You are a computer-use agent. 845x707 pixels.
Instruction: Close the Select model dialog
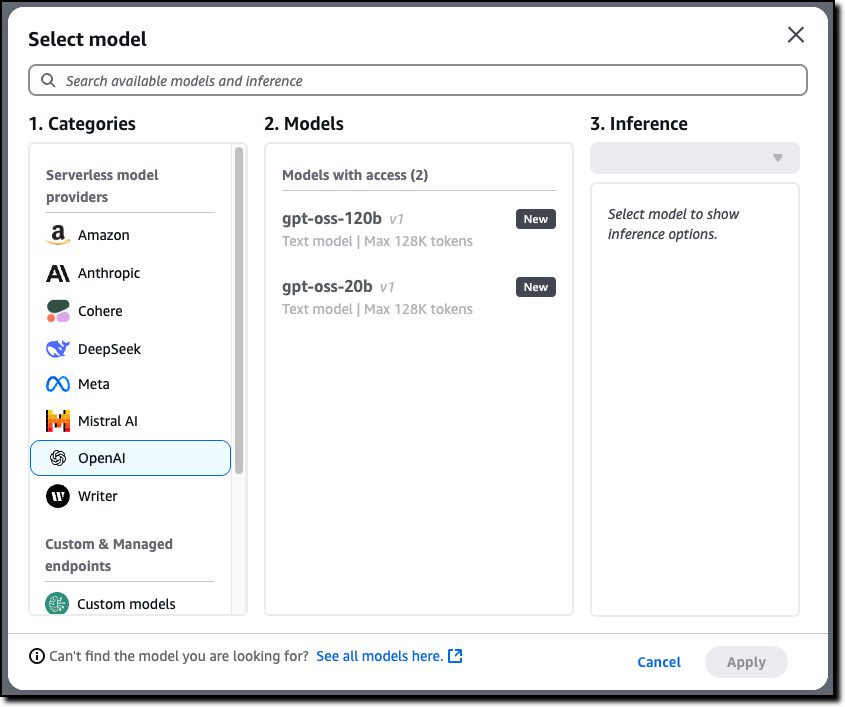795,35
